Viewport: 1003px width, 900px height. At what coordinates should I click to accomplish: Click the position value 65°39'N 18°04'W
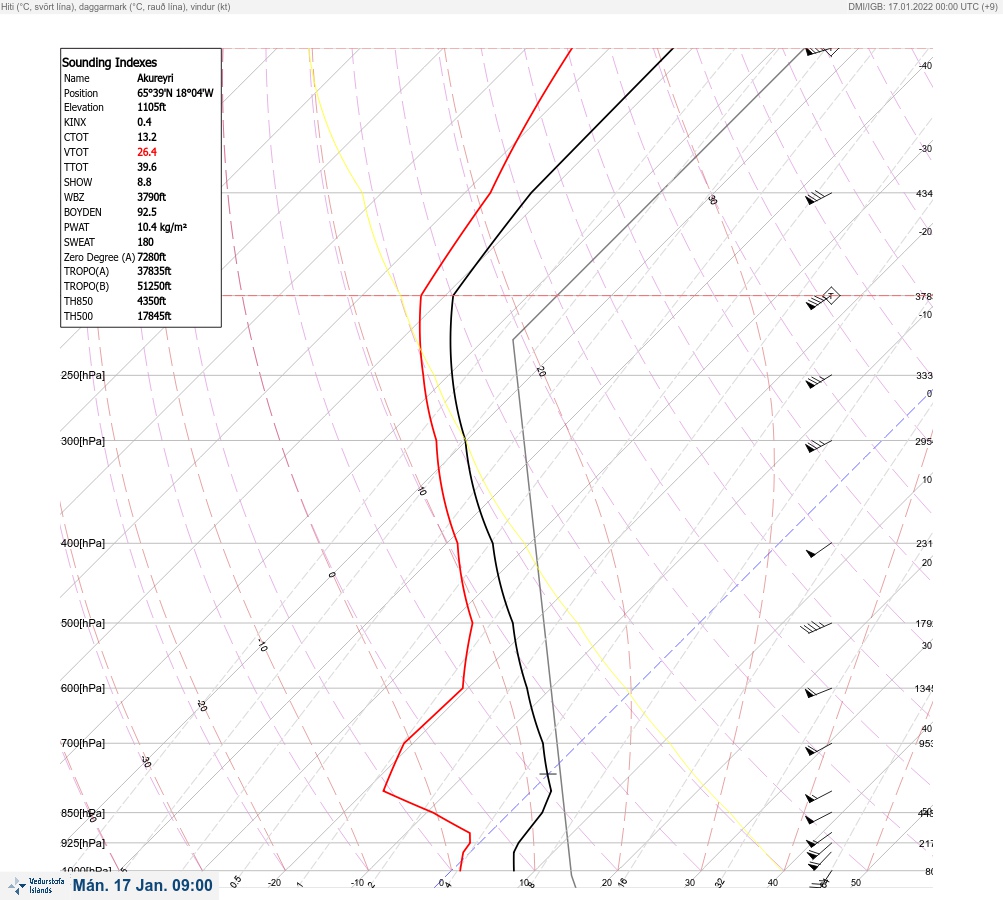point(175,93)
